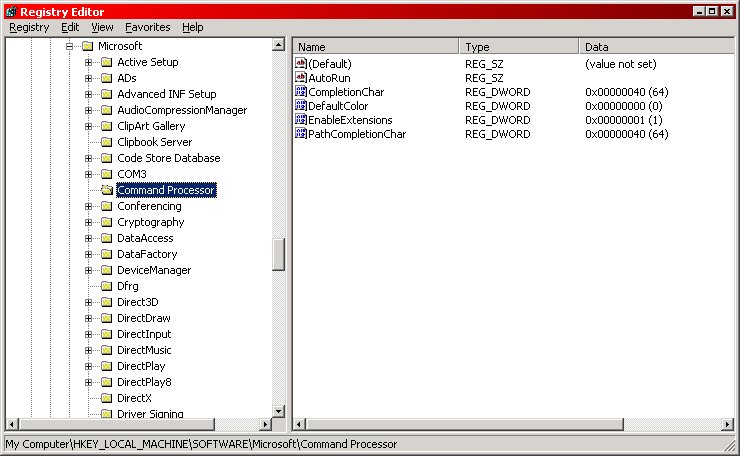Open the Help menu
740x456 pixels.
pos(193,27)
